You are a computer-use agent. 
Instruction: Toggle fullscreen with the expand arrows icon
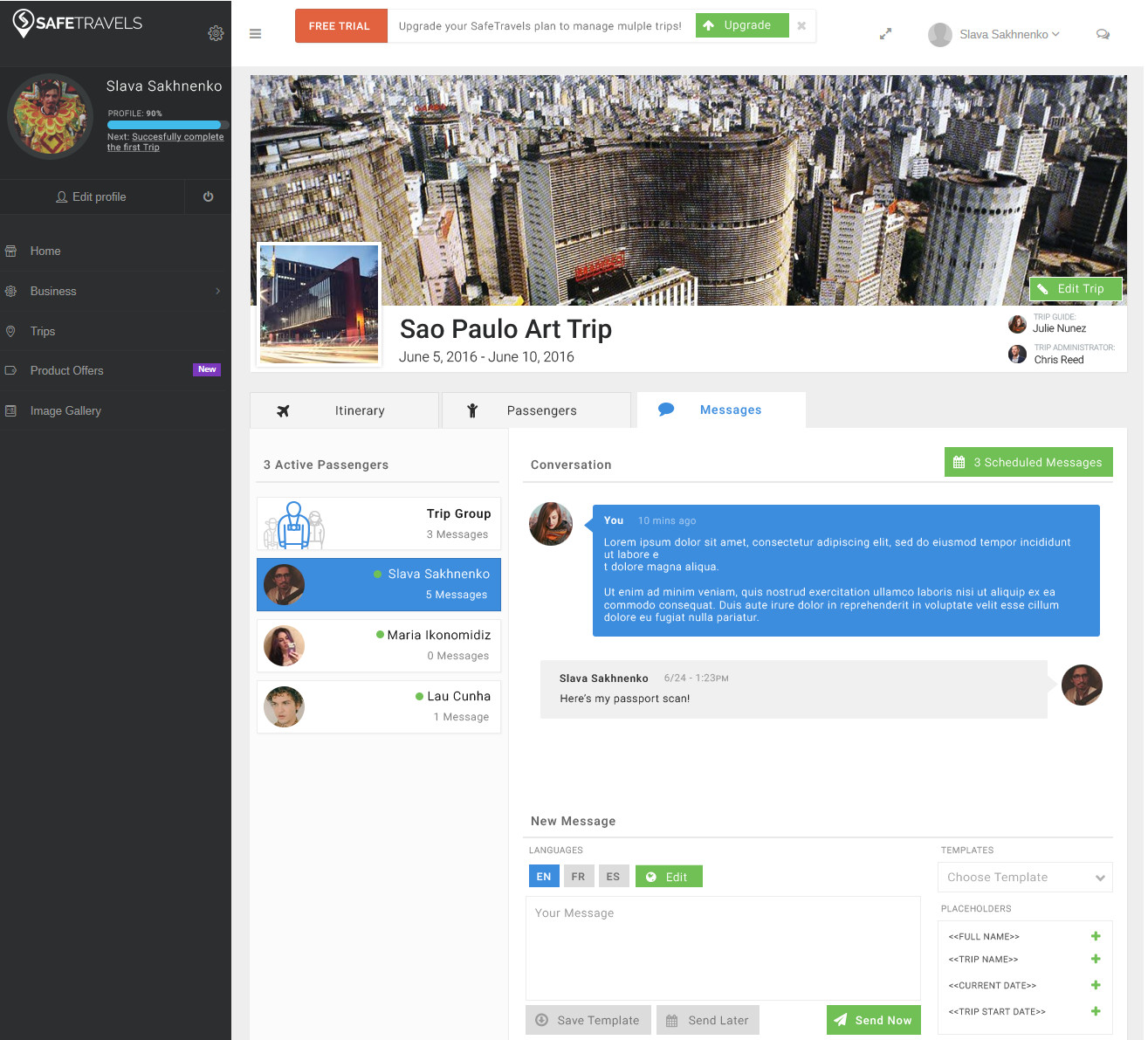[x=885, y=34]
